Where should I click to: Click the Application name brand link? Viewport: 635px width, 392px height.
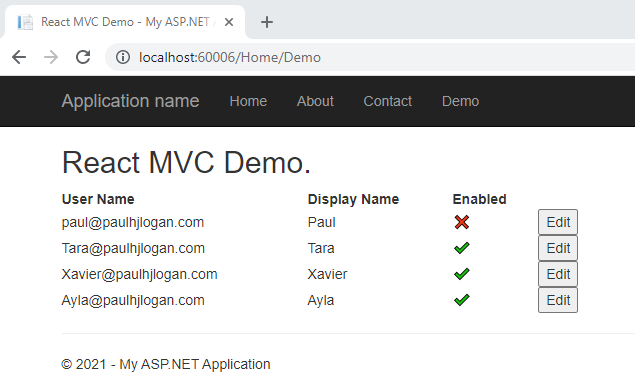(130, 101)
